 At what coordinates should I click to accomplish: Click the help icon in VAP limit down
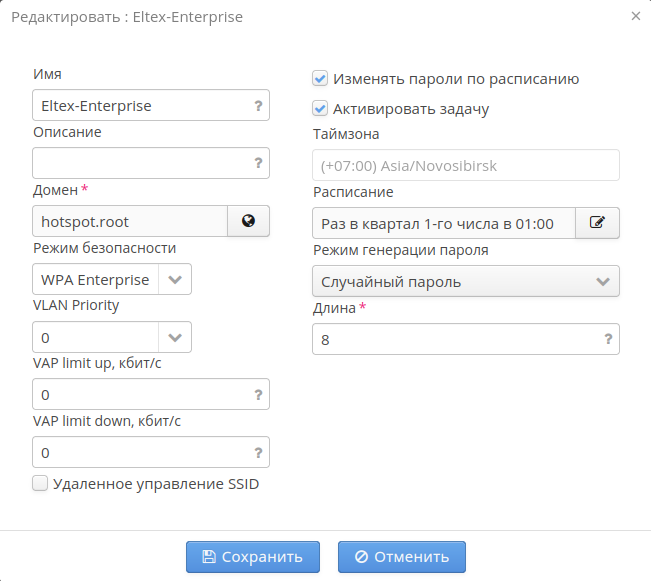(258, 453)
